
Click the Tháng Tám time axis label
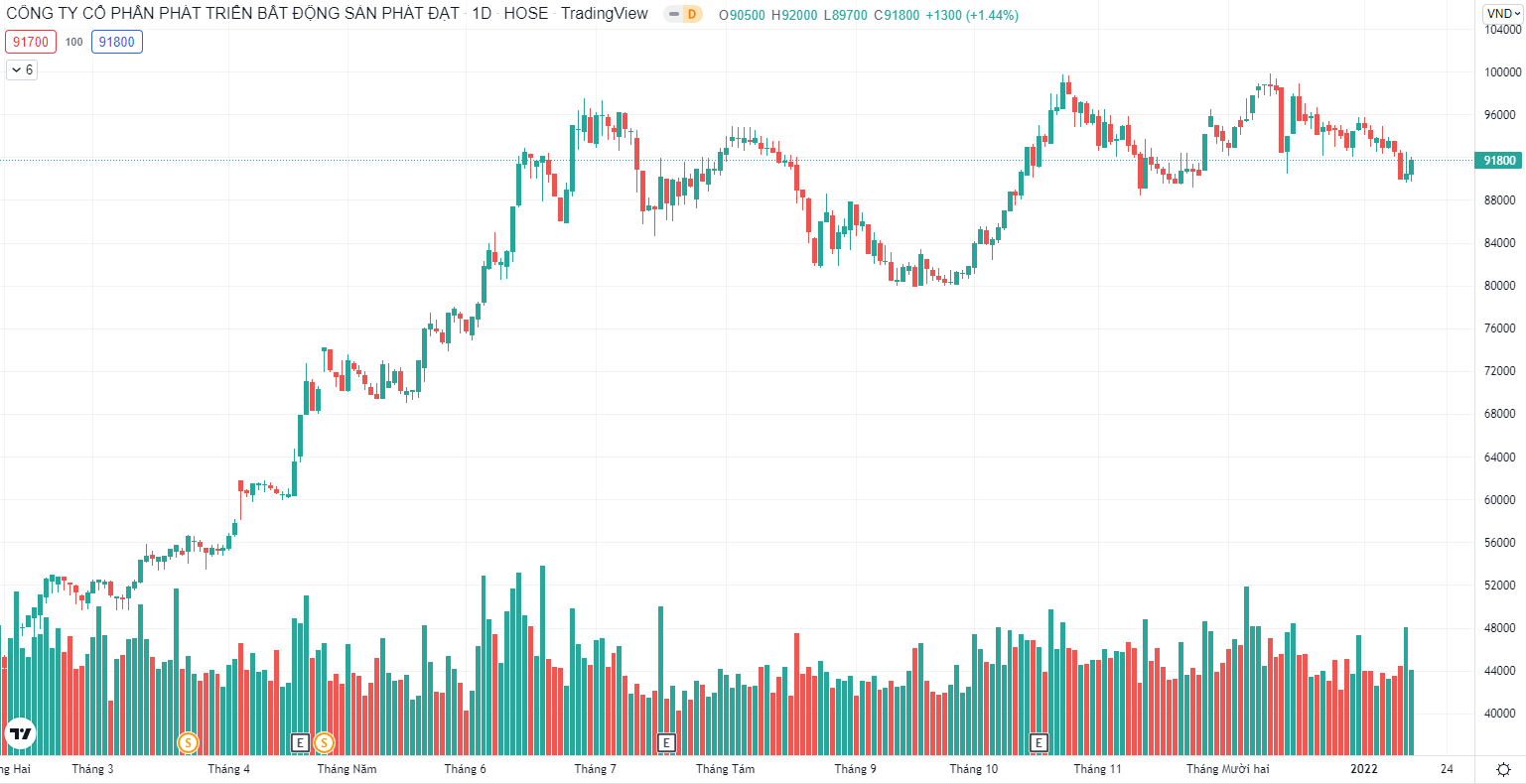tap(725, 769)
